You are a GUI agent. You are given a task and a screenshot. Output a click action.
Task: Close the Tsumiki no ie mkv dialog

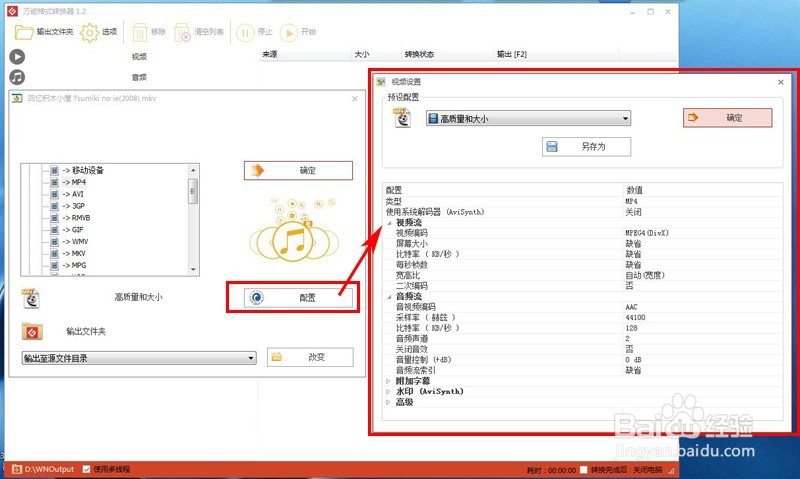pos(355,98)
